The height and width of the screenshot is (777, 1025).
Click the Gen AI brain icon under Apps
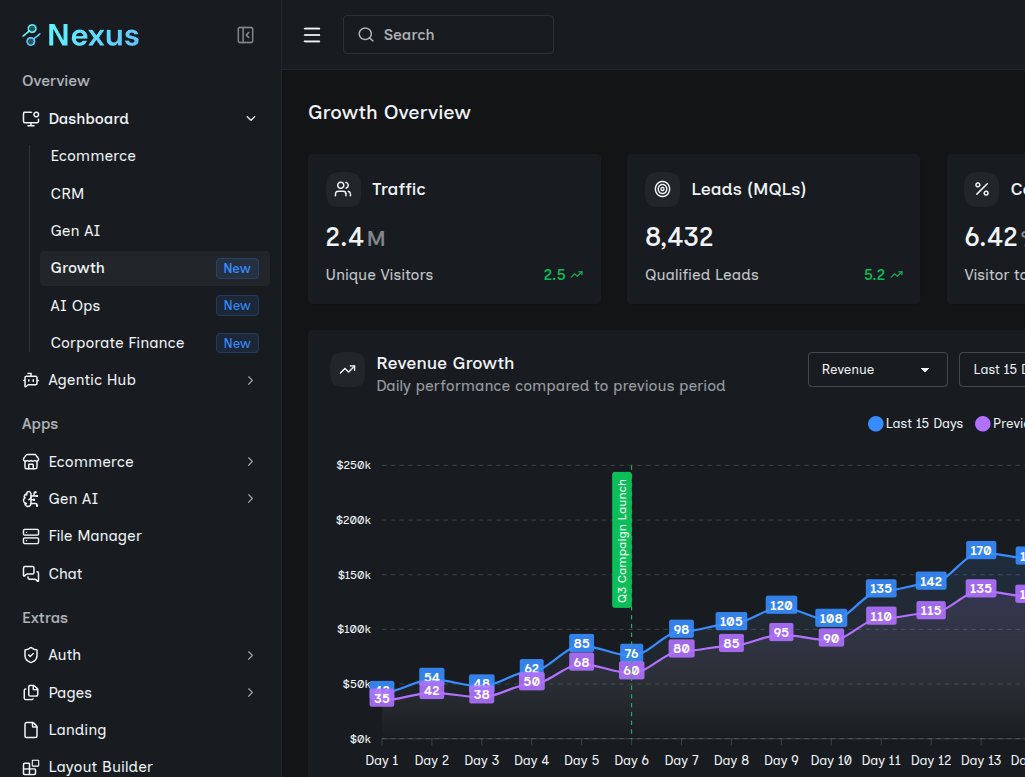click(x=31, y=499)
